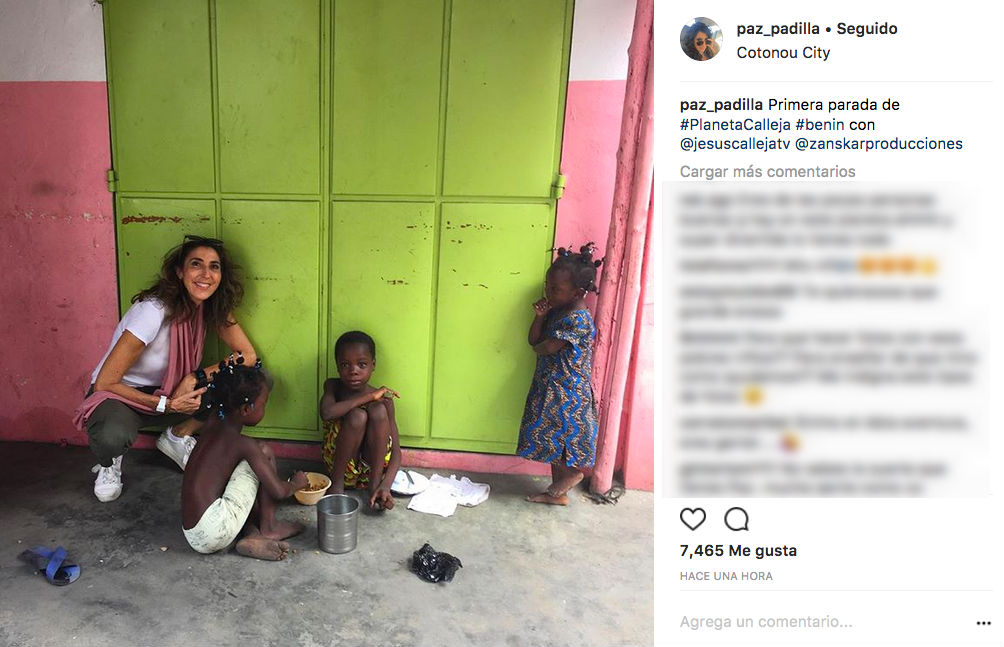Select the first blurred comment
Image resolution: width=1004 pixels, height=647 pixels.
[816, 220]
